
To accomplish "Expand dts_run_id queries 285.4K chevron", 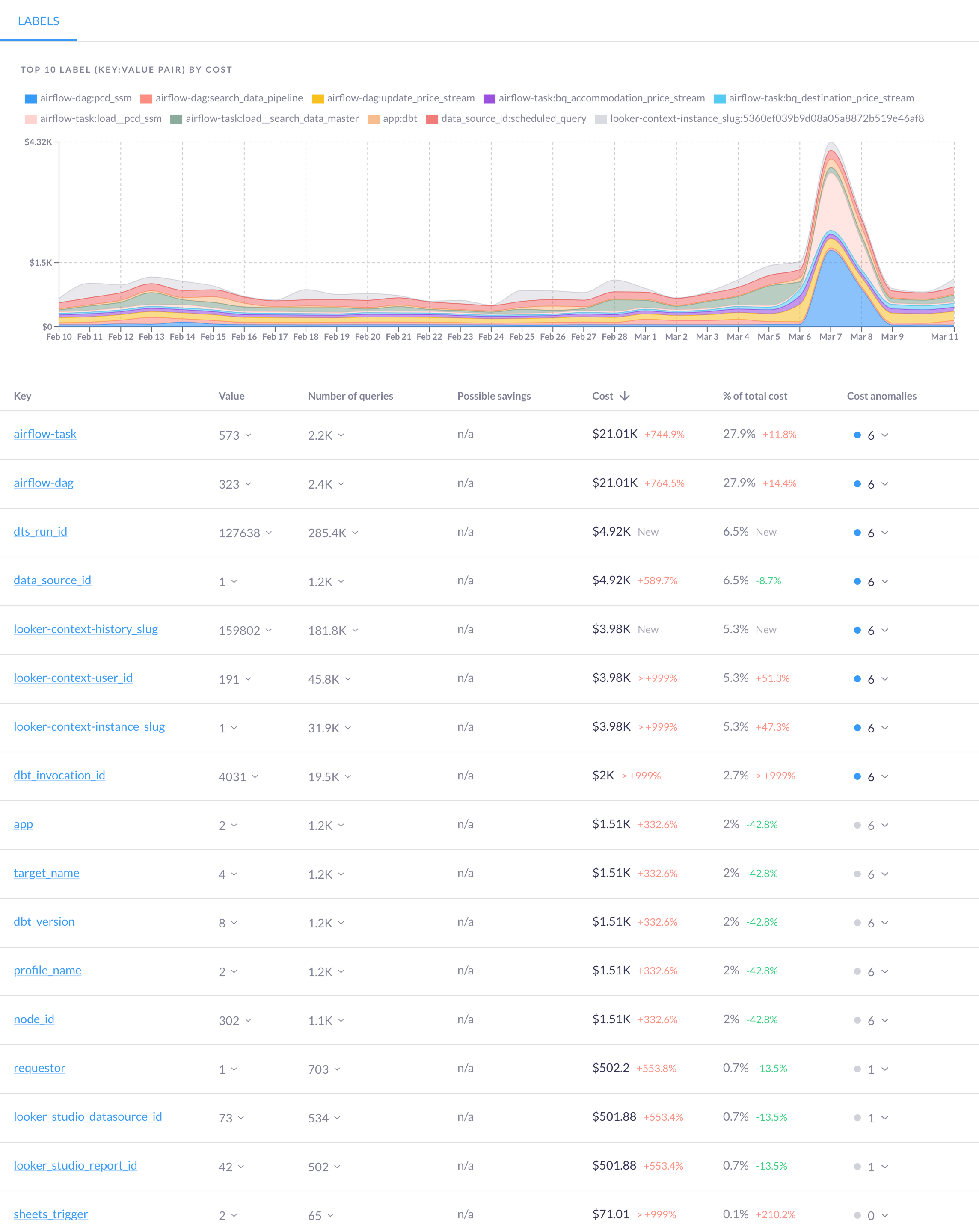I will tap(355, 533).
